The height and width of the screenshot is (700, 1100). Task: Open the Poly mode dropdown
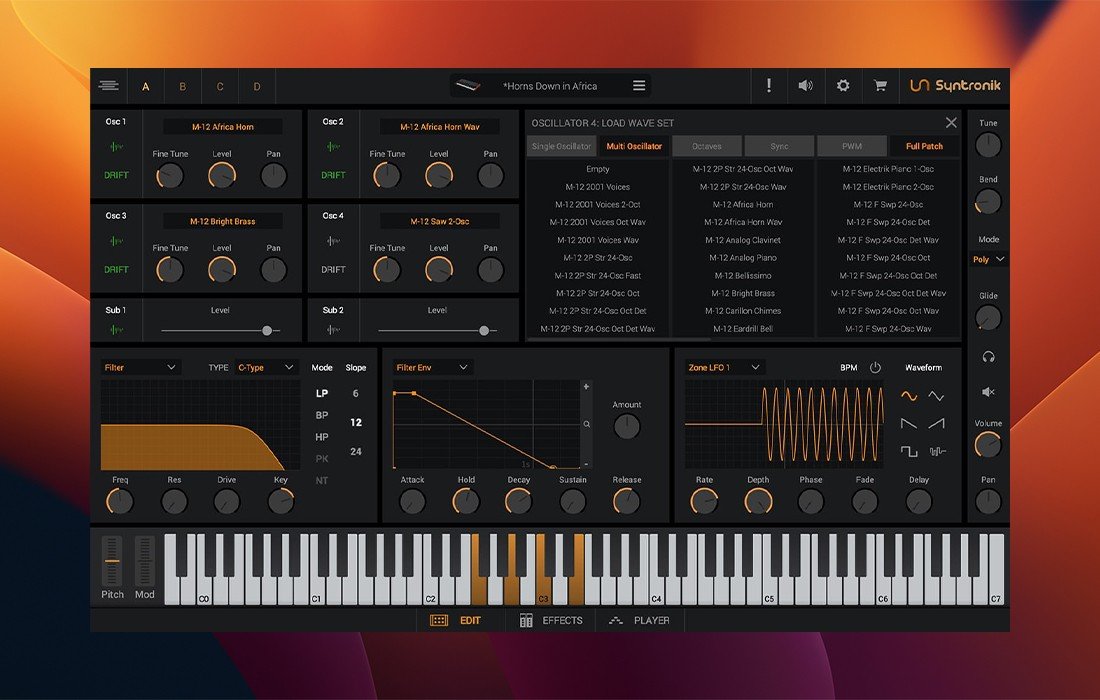coord(988,259)
